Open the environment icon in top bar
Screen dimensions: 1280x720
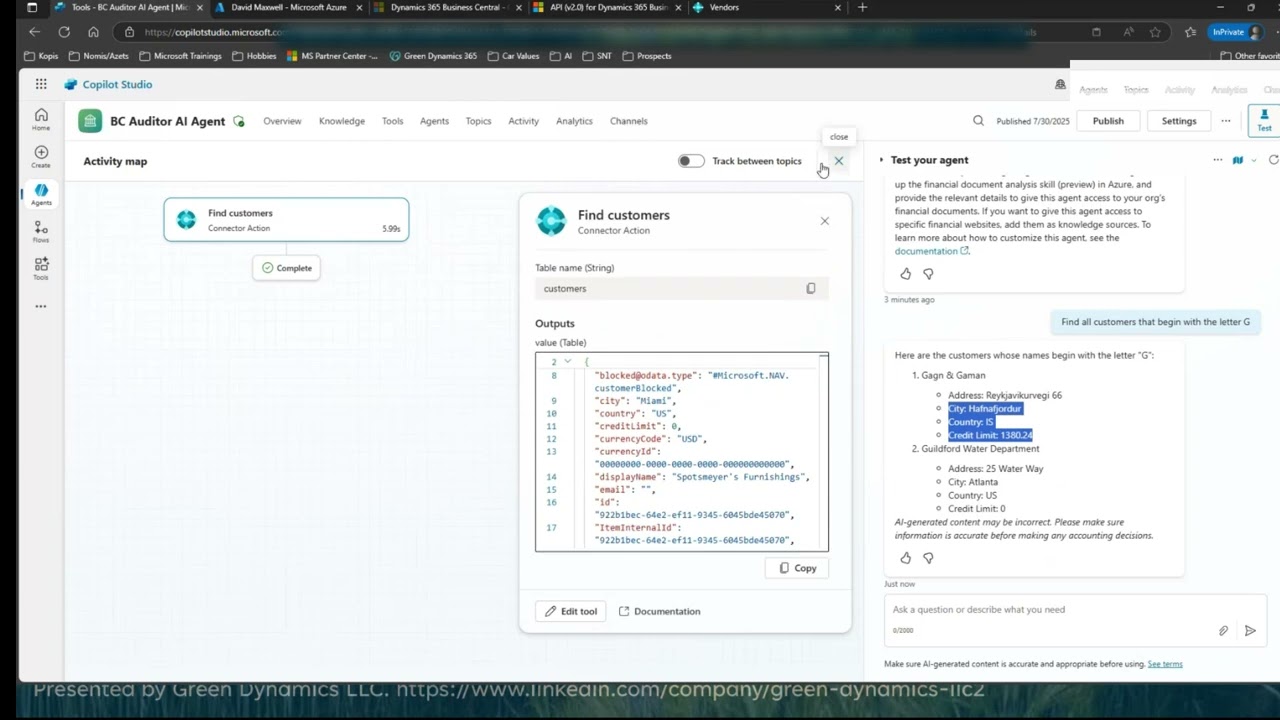click(1060, 84)
